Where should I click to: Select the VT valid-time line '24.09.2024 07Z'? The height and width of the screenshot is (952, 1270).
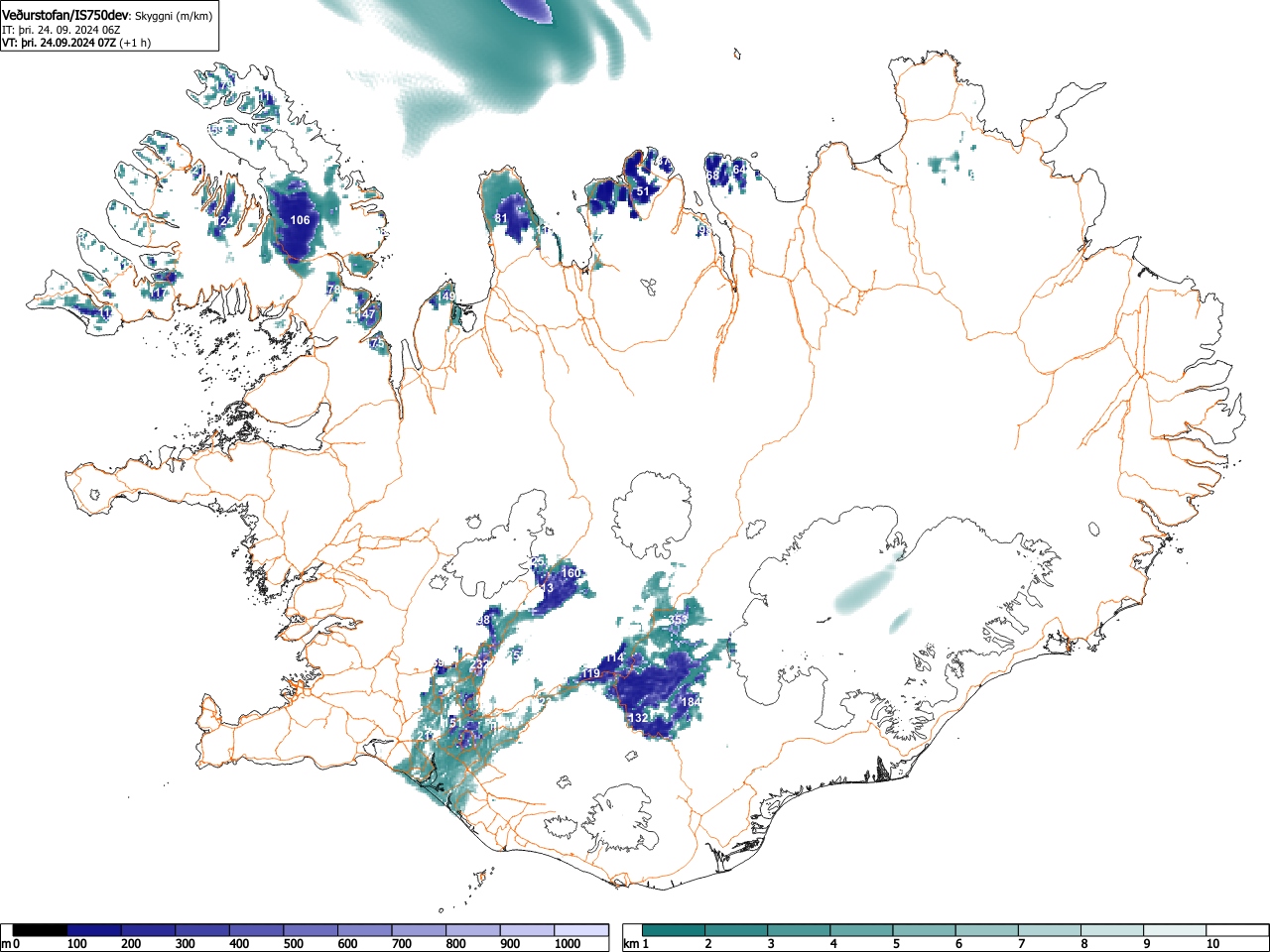(x=77, y=43)
